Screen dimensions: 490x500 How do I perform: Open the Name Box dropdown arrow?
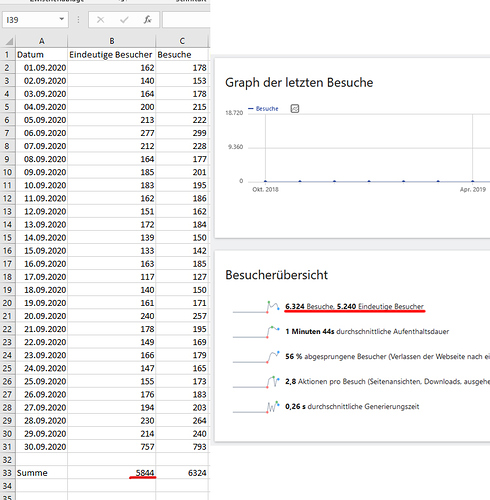[x=62, y=19]
